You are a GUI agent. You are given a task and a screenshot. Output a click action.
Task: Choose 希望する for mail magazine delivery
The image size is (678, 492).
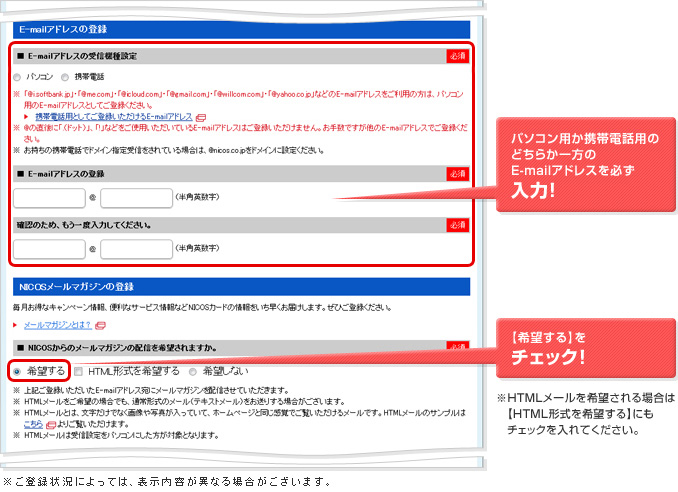coord(17,371)
